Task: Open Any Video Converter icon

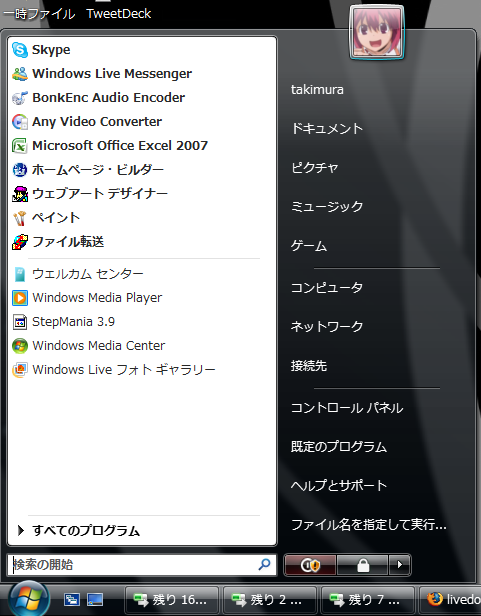Action: [20, 122]
